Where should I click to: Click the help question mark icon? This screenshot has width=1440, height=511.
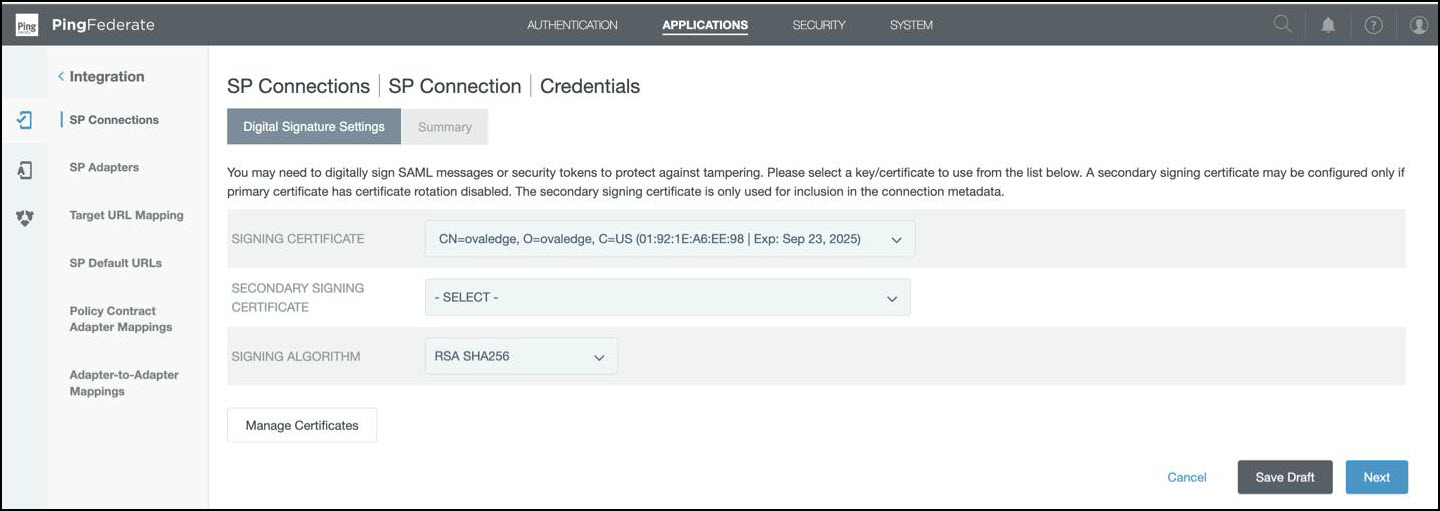(x=1373, y=25)
